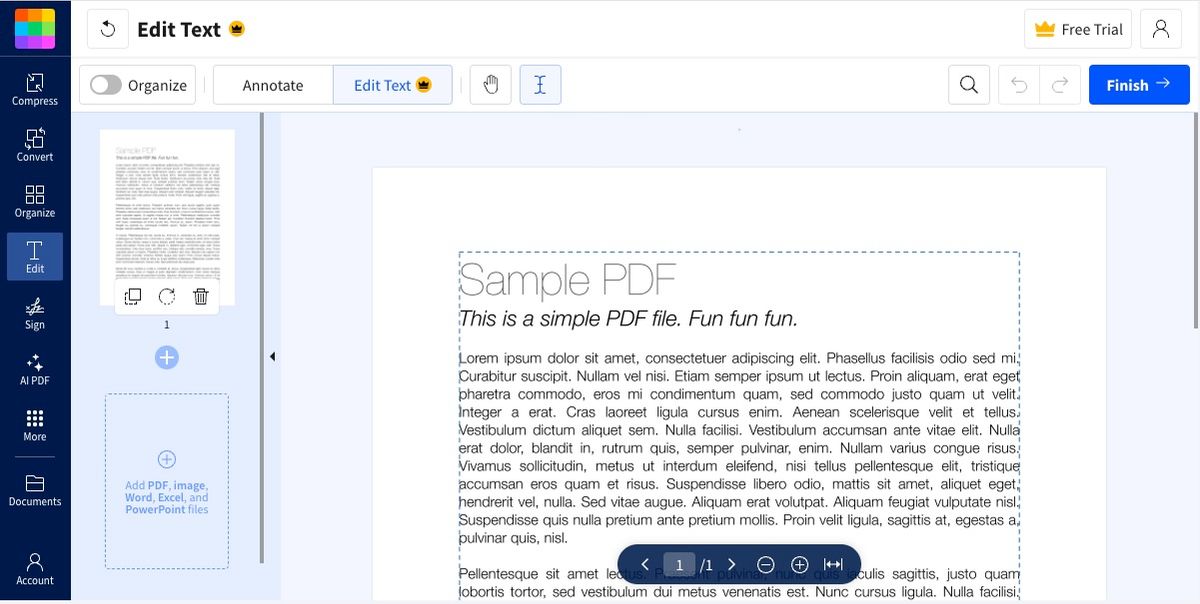
Task: Edit the page number input field
Action: click(679, 564)
